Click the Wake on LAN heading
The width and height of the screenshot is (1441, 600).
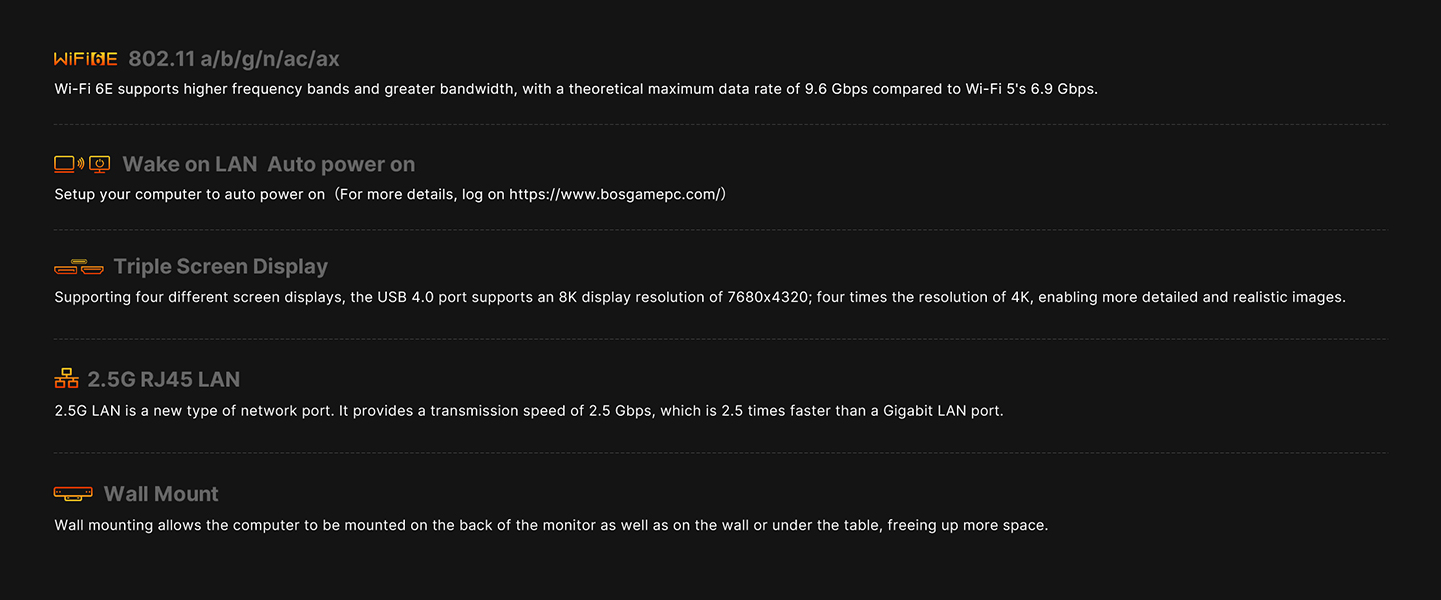(x=189, y=164)
